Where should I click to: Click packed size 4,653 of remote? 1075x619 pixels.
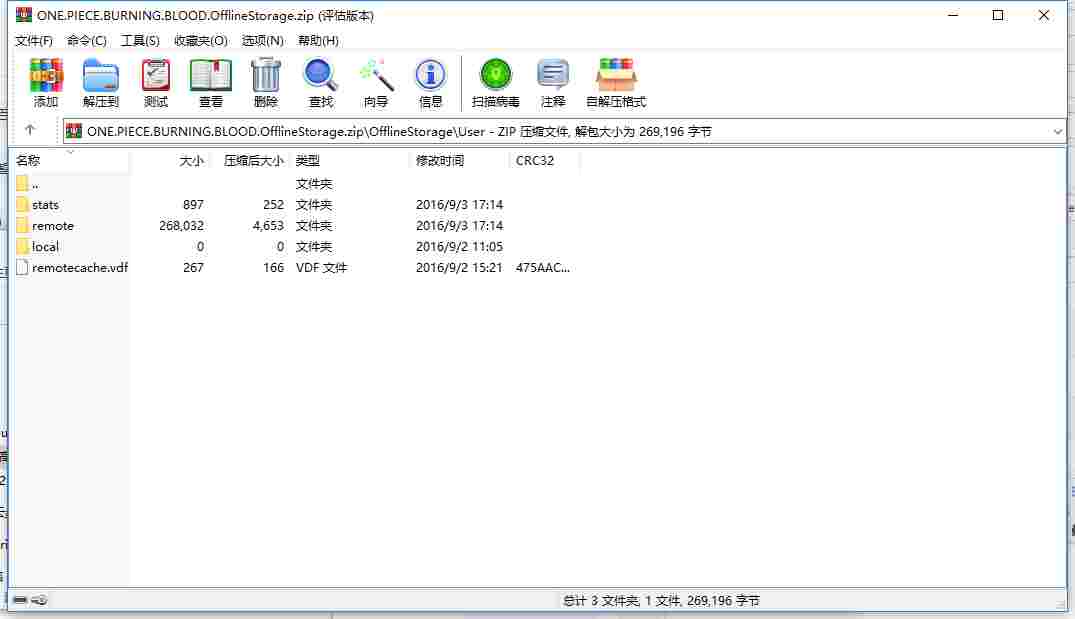267,226
